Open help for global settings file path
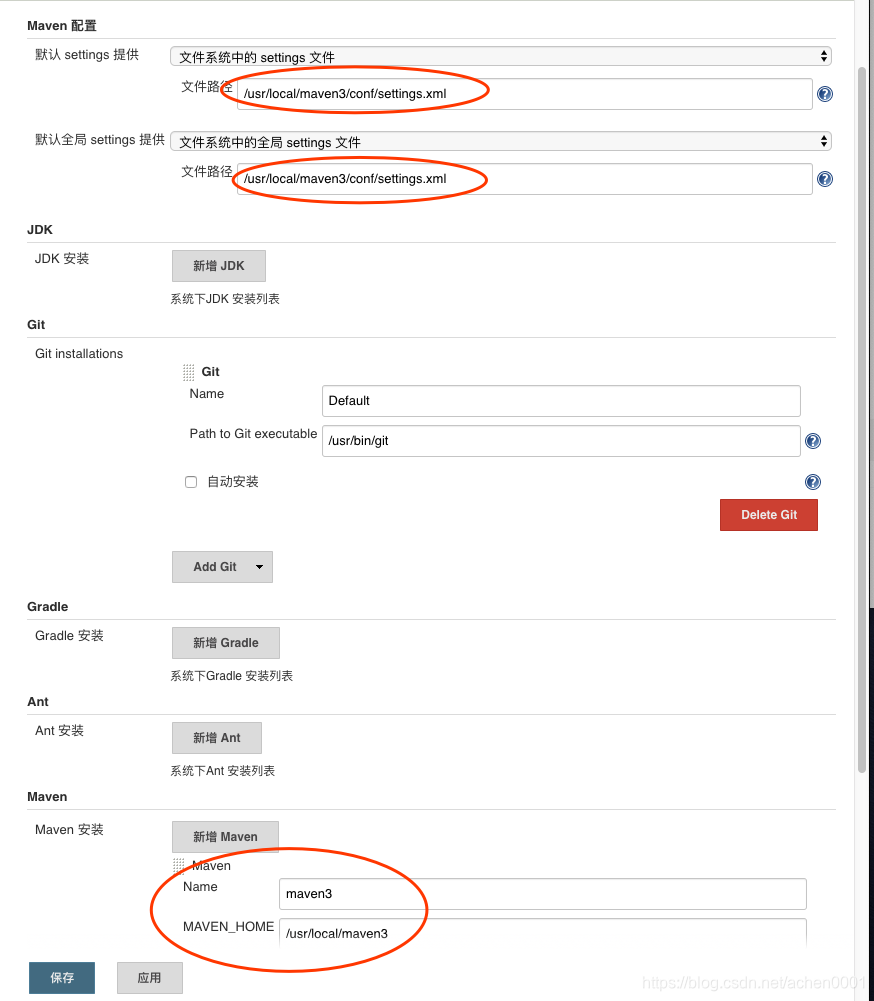Screen dimensions: 874x1001 [x=825, y=179]
